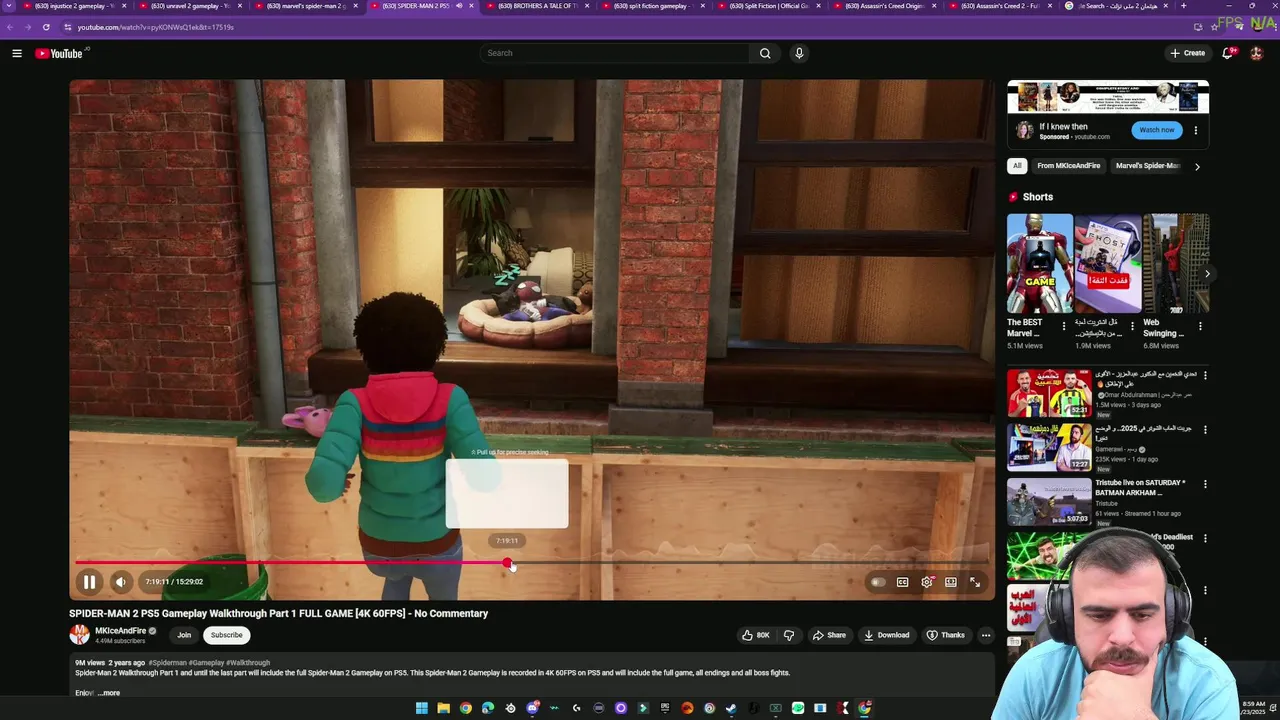Switch to the injustice 2 gameplay tab
1280x720 pixels.
point(77,6)
